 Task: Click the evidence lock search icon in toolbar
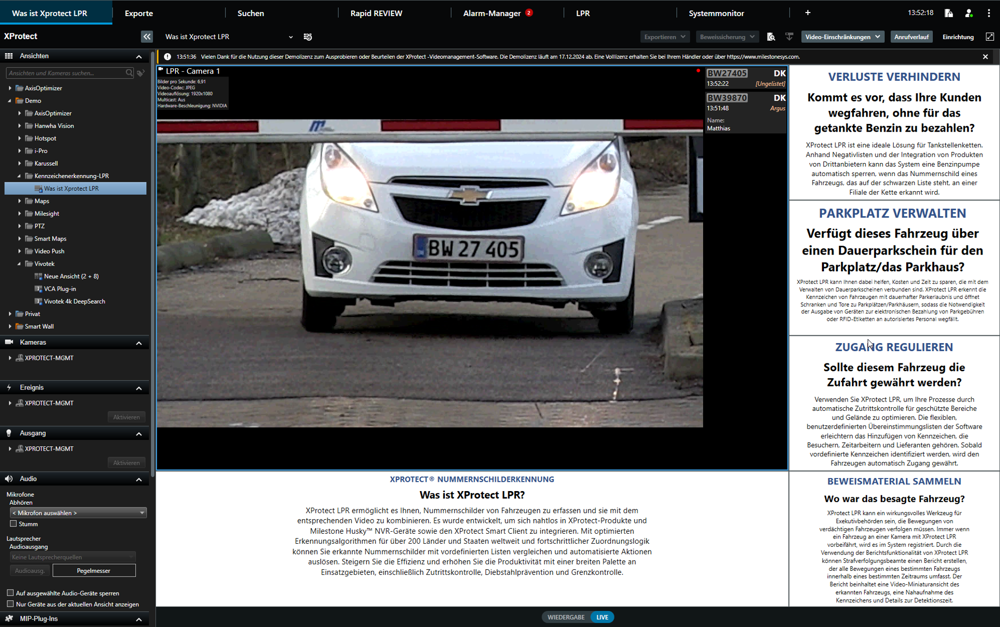coord(771,37)
